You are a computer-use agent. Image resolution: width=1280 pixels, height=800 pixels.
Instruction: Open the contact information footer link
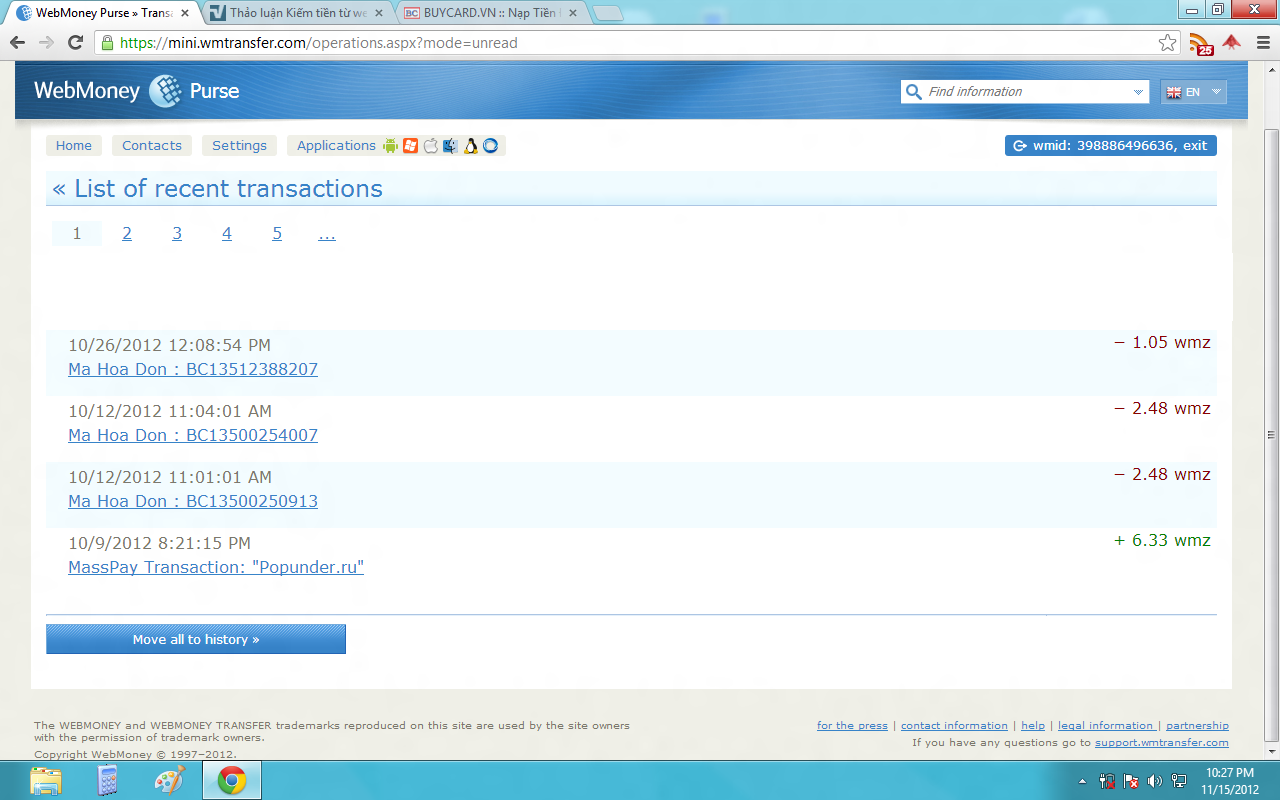954,725
